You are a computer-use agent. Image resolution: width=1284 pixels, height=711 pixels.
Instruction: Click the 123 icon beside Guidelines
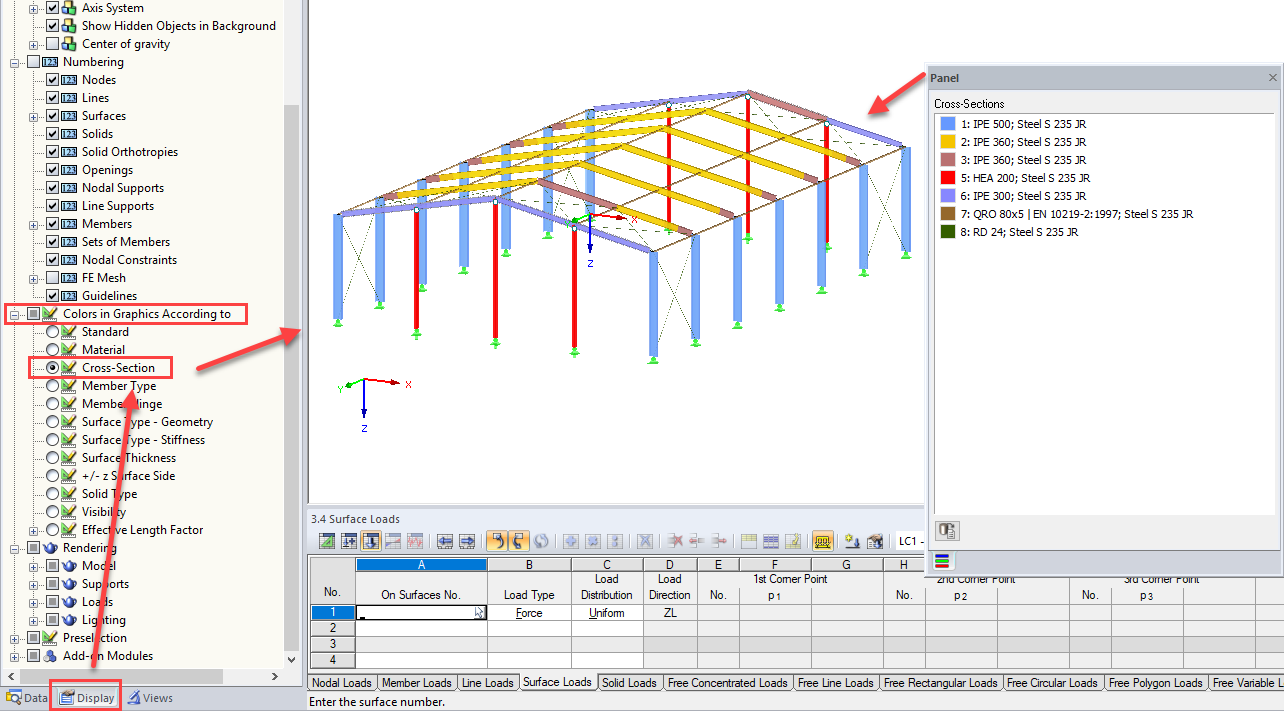click(69, 296)
